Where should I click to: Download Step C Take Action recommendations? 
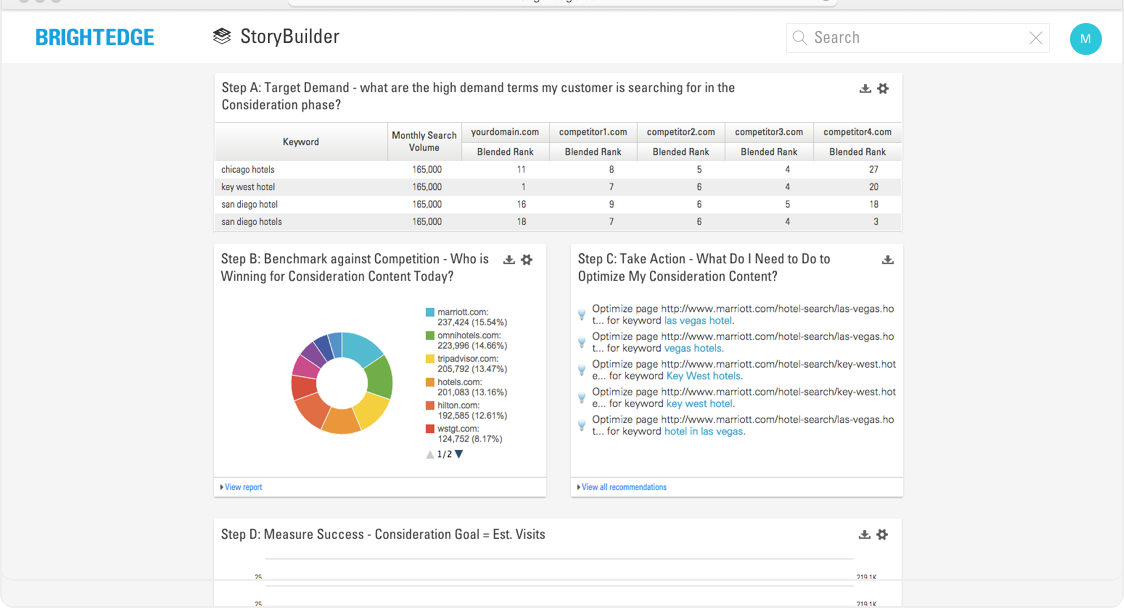click(887, 260)
